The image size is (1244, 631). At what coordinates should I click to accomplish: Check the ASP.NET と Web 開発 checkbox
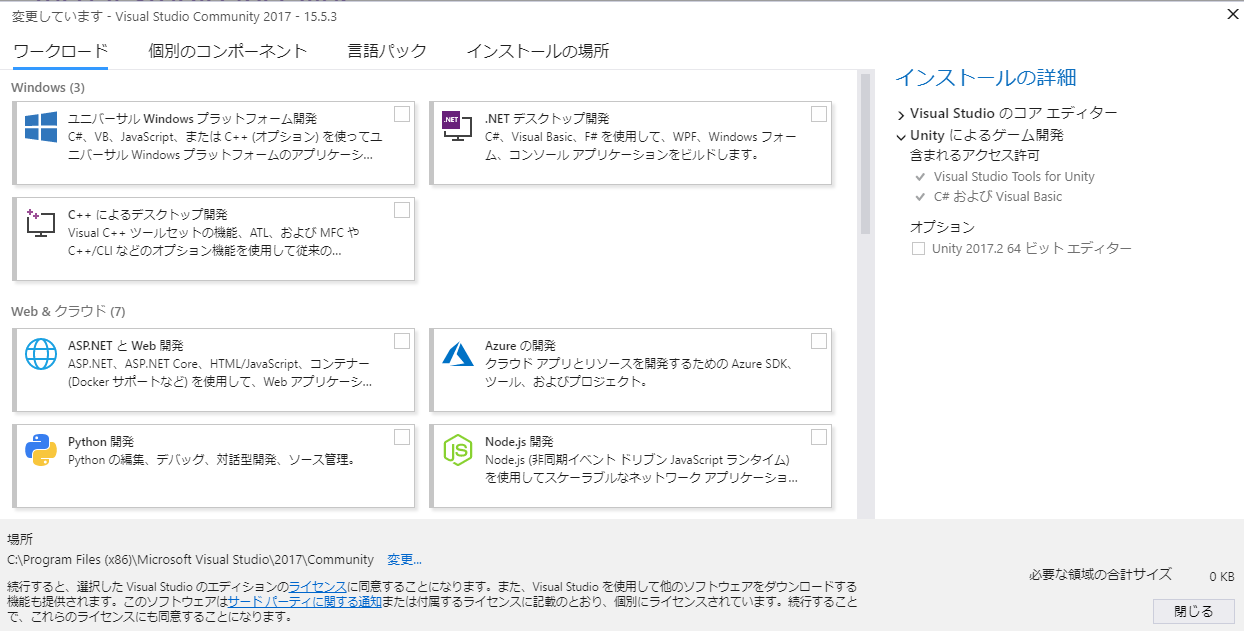[x=402, y=341]
